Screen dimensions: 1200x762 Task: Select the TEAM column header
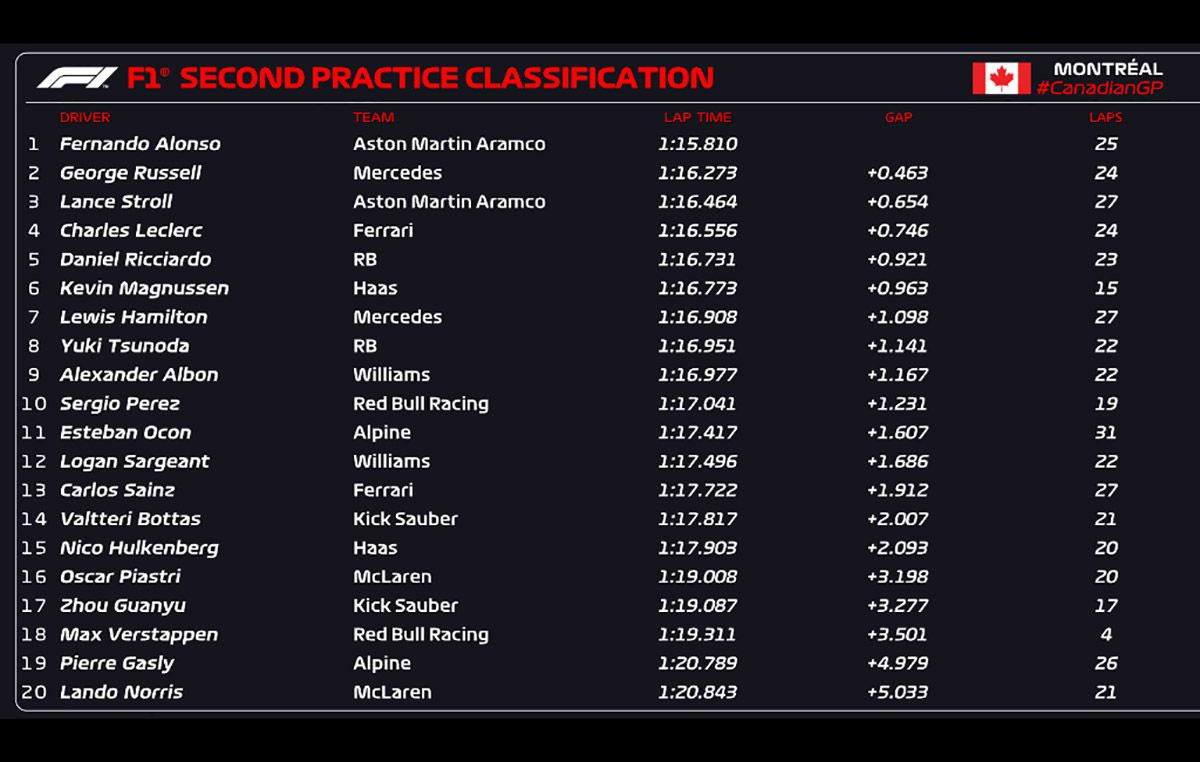coord(373,117)
